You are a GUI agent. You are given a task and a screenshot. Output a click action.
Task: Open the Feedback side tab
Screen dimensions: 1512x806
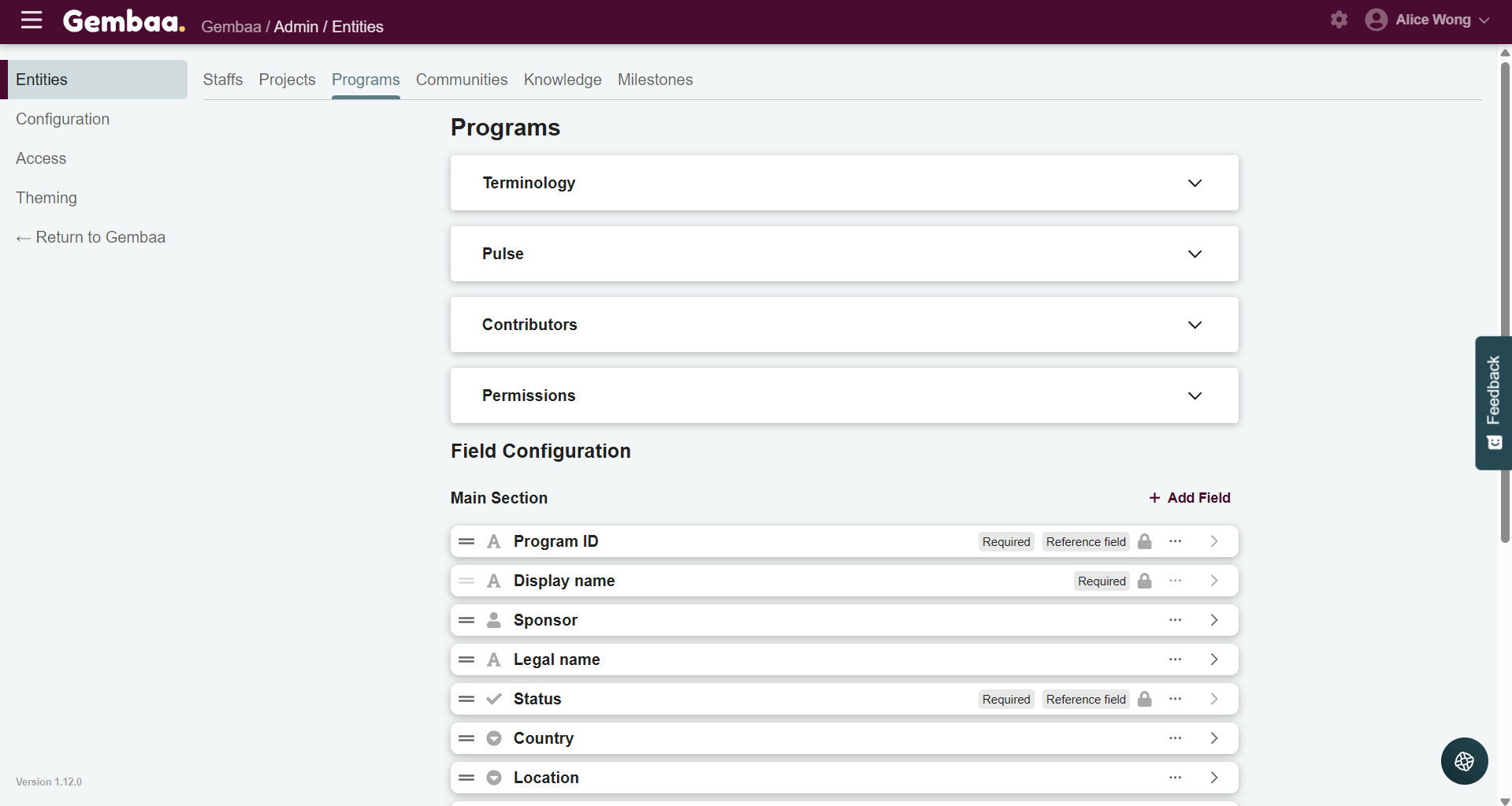tap(1493, 403)
